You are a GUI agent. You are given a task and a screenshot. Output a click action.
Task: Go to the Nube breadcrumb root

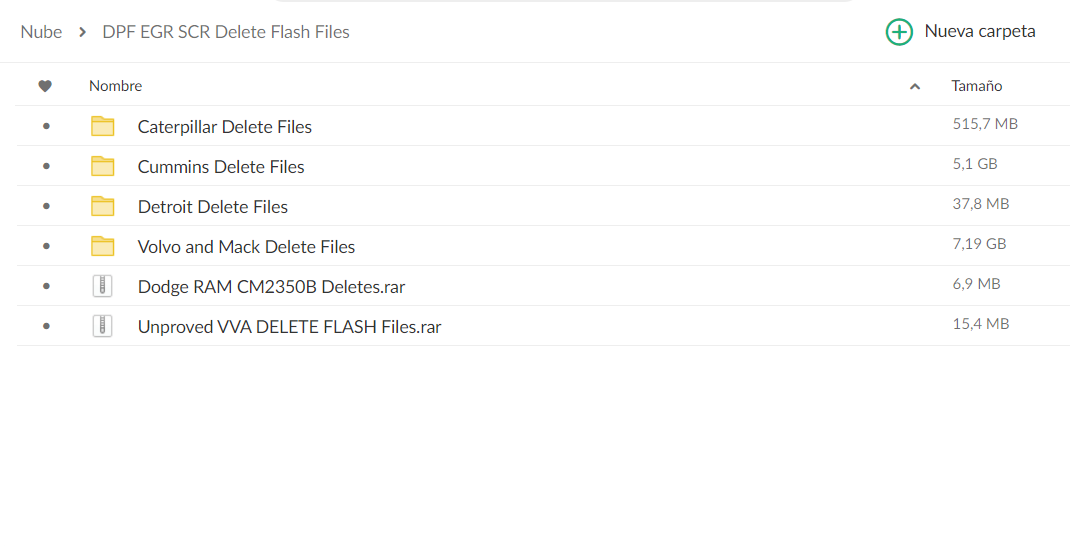[x=41, y=32]
